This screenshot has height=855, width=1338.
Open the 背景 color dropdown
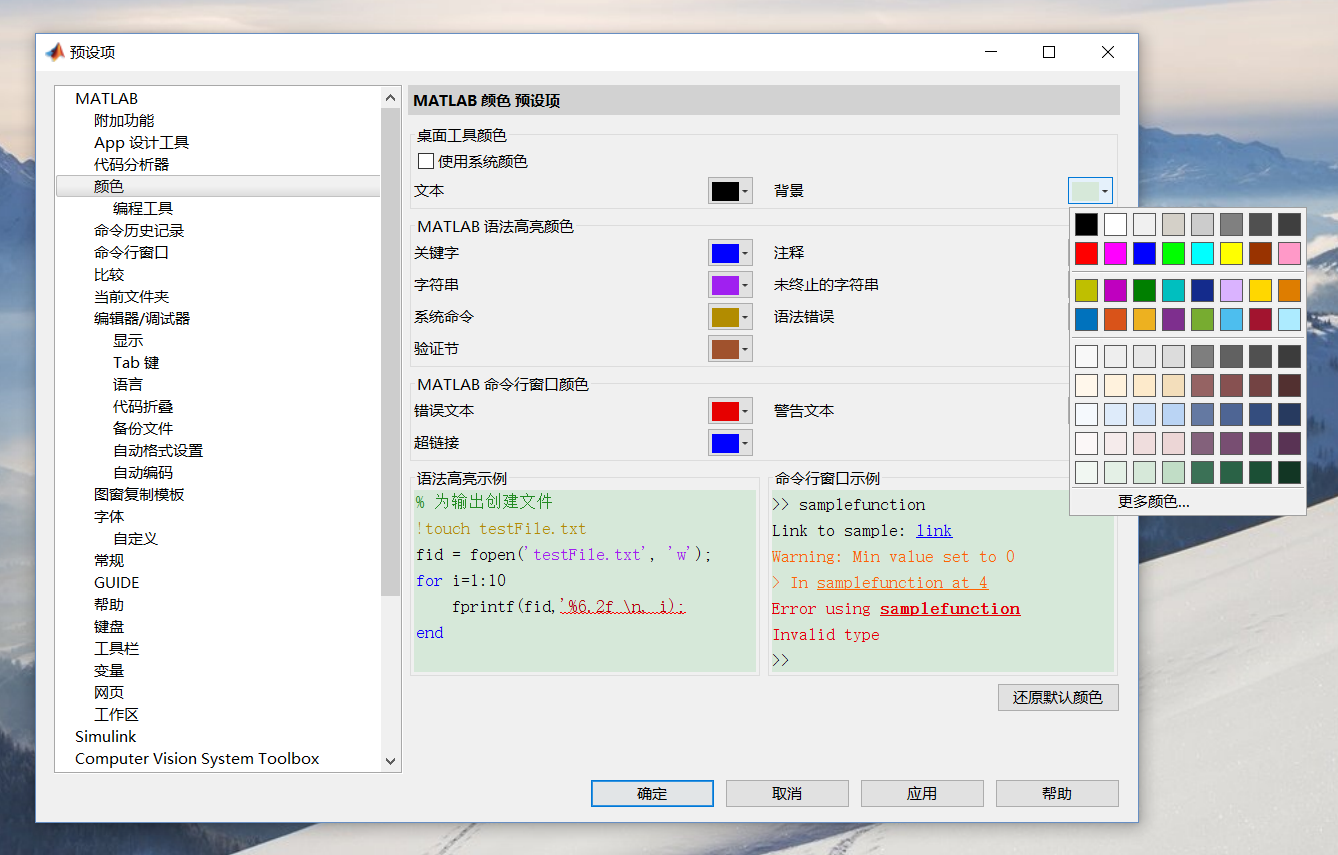[x=1090, y=191]
